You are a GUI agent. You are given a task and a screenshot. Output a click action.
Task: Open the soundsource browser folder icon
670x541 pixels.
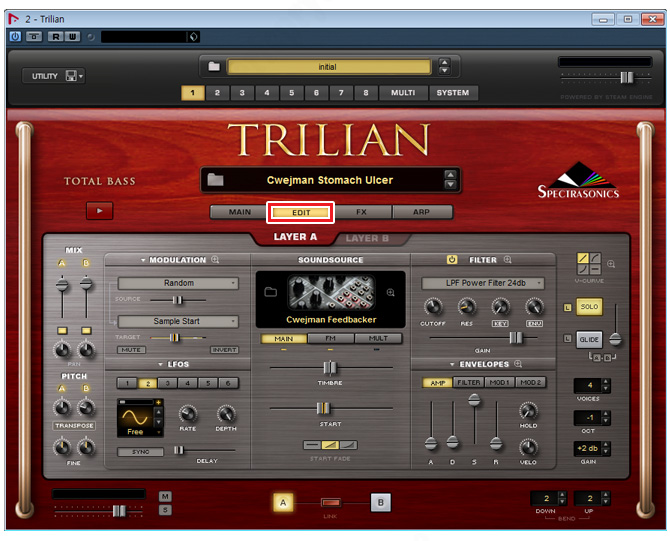tap(270, 292)
